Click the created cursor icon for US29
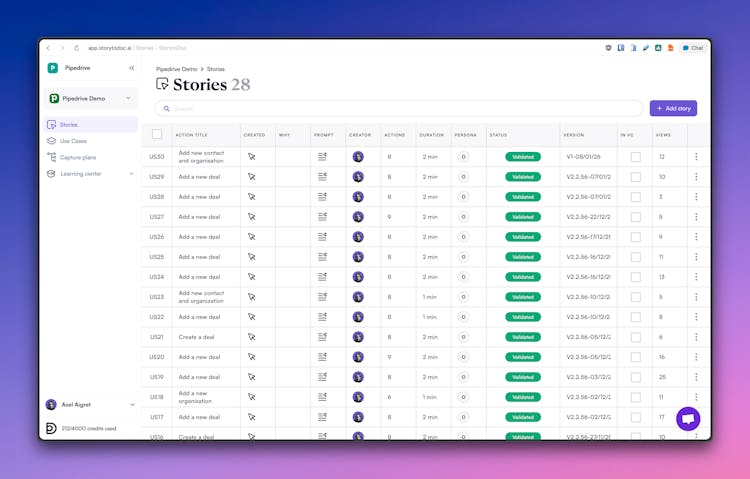750x479 pixels. 252,177
